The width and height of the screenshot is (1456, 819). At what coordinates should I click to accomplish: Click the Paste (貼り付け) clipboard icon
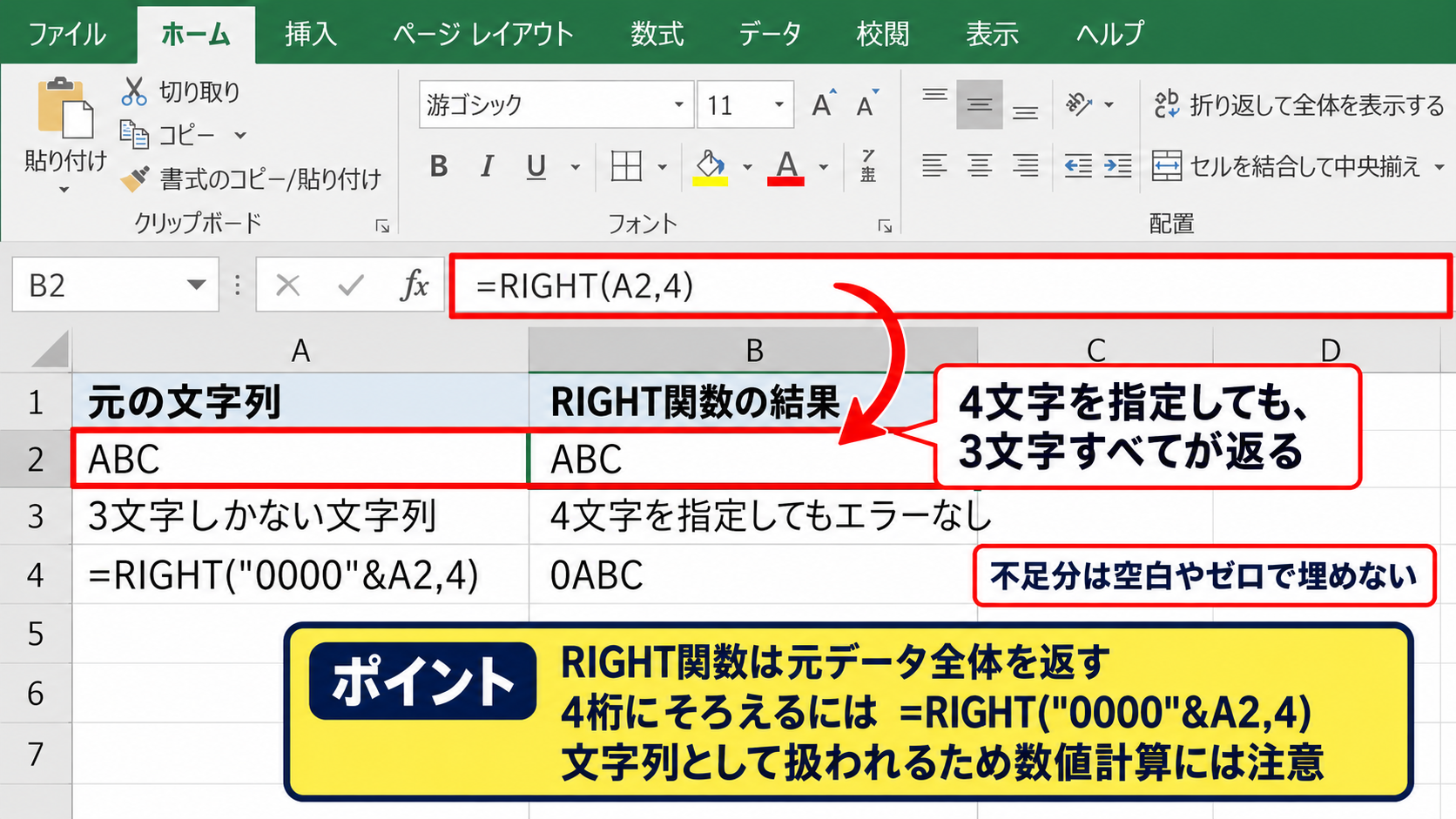coord(65,110)
